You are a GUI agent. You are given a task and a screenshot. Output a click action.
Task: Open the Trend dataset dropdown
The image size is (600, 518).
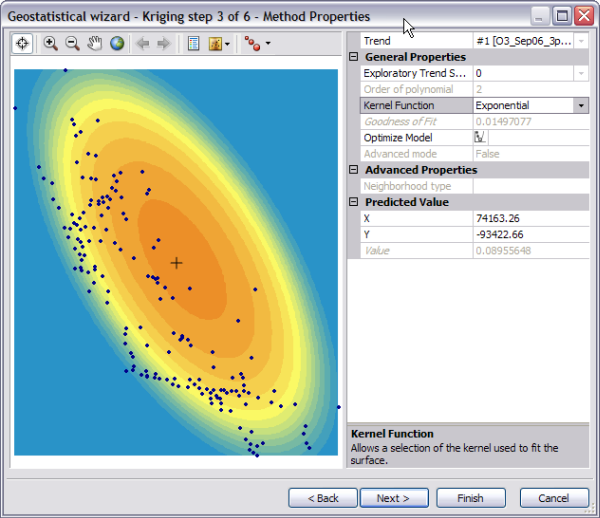(x=581, y=41)
